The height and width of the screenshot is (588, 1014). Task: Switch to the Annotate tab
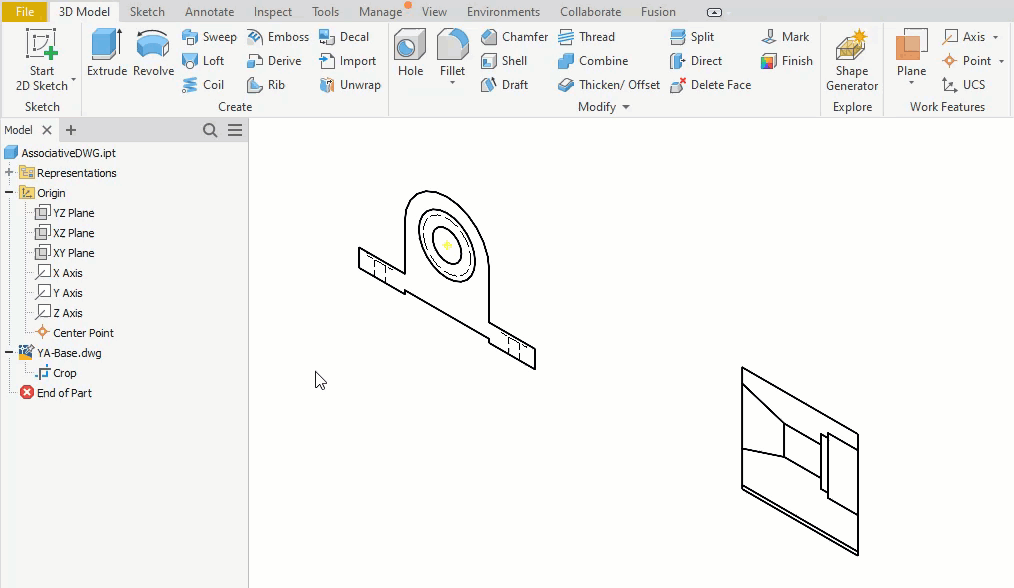[x=210, y=12]
